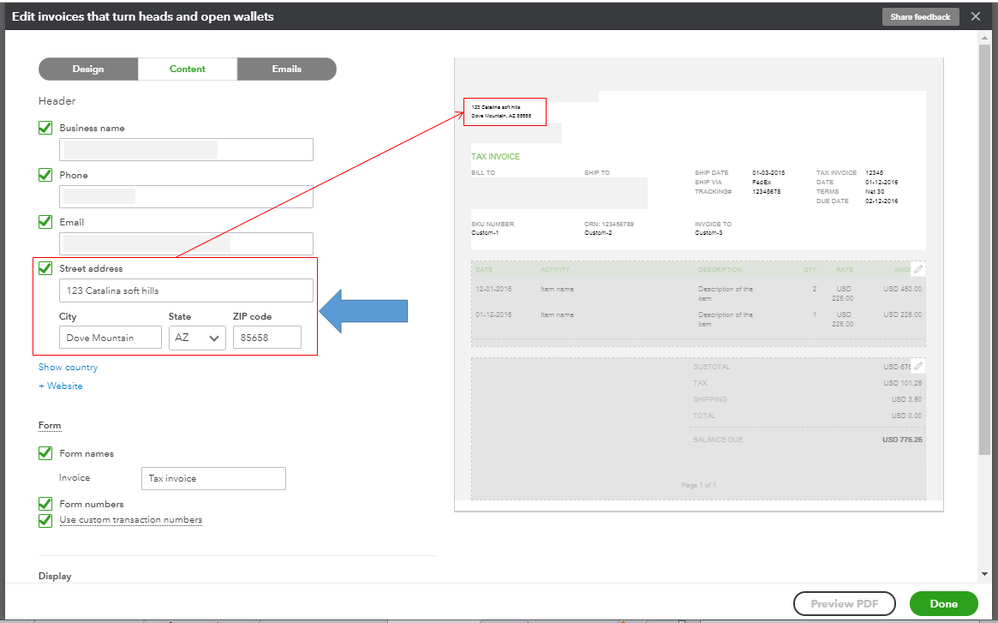Click the ZIP code field 85658
This screenshot has height=623, width=998.
267,338
